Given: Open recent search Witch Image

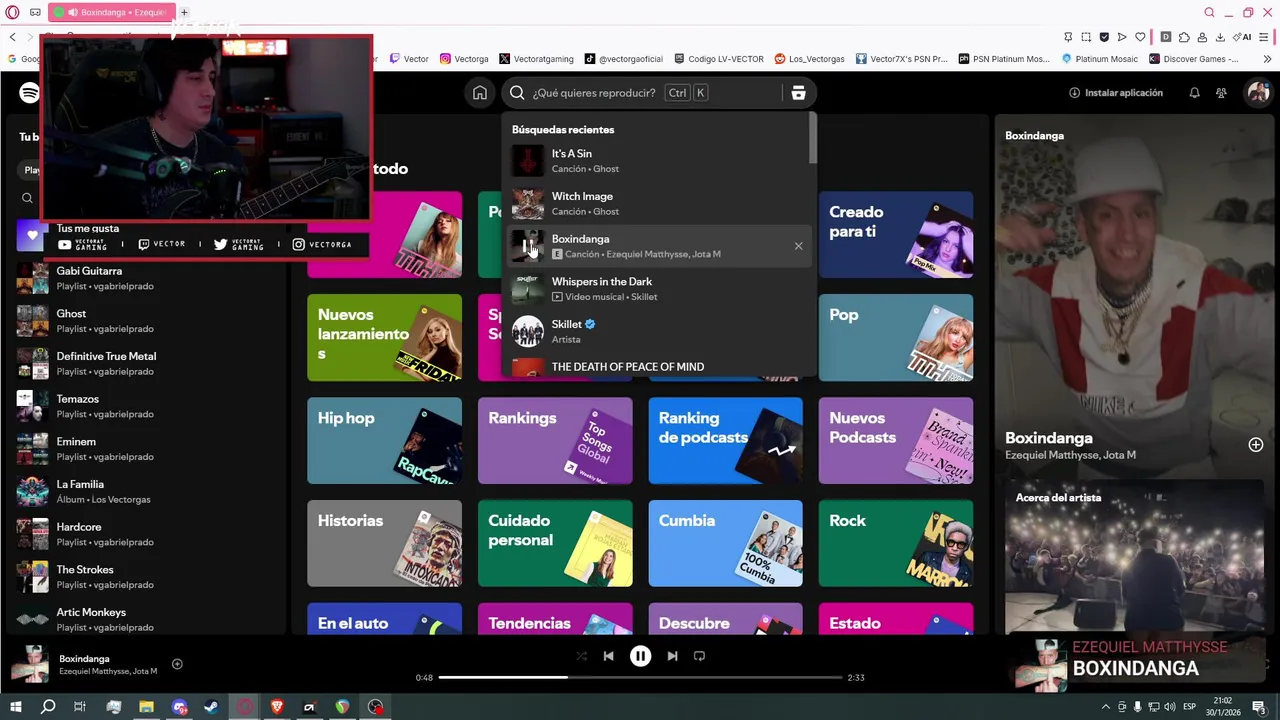Looking at the screenshot, I should pyautogui.click(x=659, y=203).
